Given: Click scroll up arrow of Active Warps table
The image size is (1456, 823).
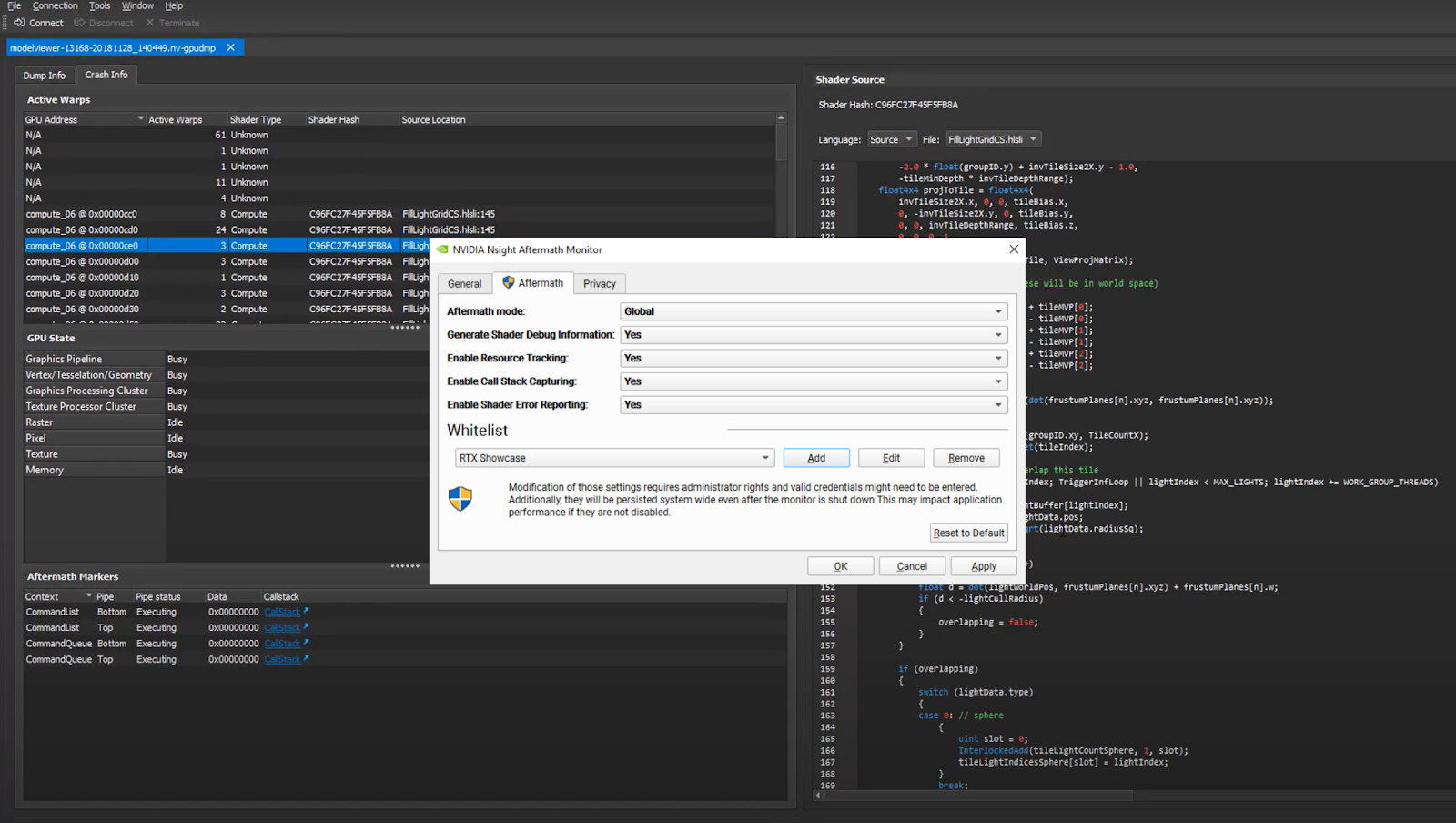Looking at the screenshot, I should (781, 118).
